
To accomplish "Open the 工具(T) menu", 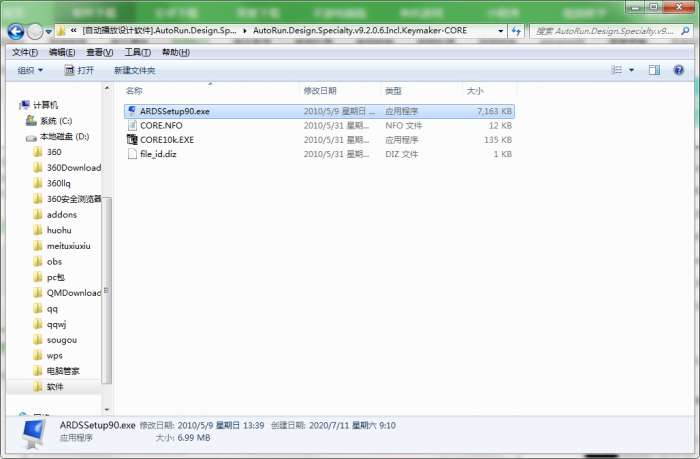I will coord(137,53).
